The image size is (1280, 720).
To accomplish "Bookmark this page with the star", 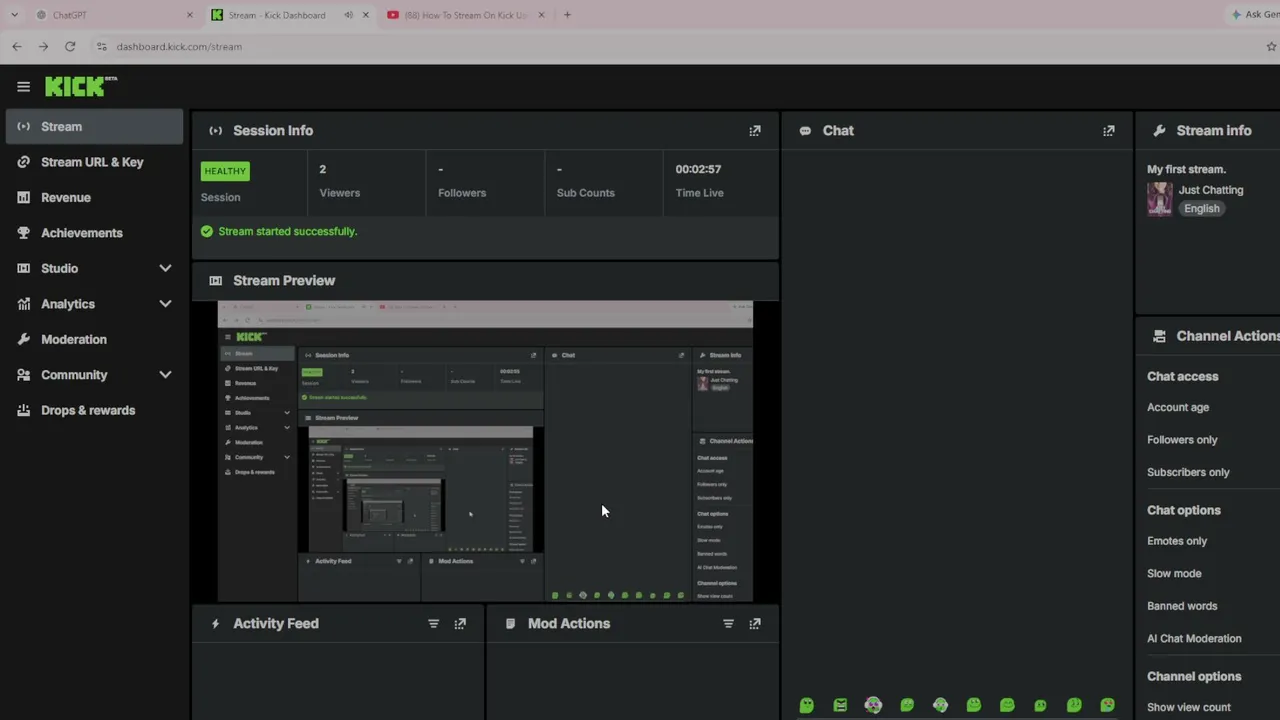I will point(1272,47).
